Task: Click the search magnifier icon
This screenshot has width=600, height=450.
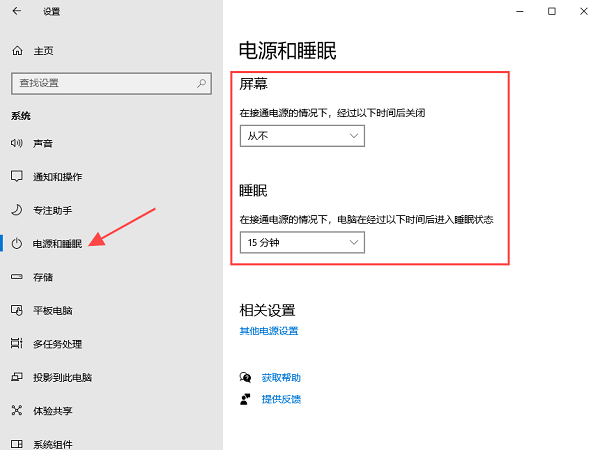Action: point(201,83)
